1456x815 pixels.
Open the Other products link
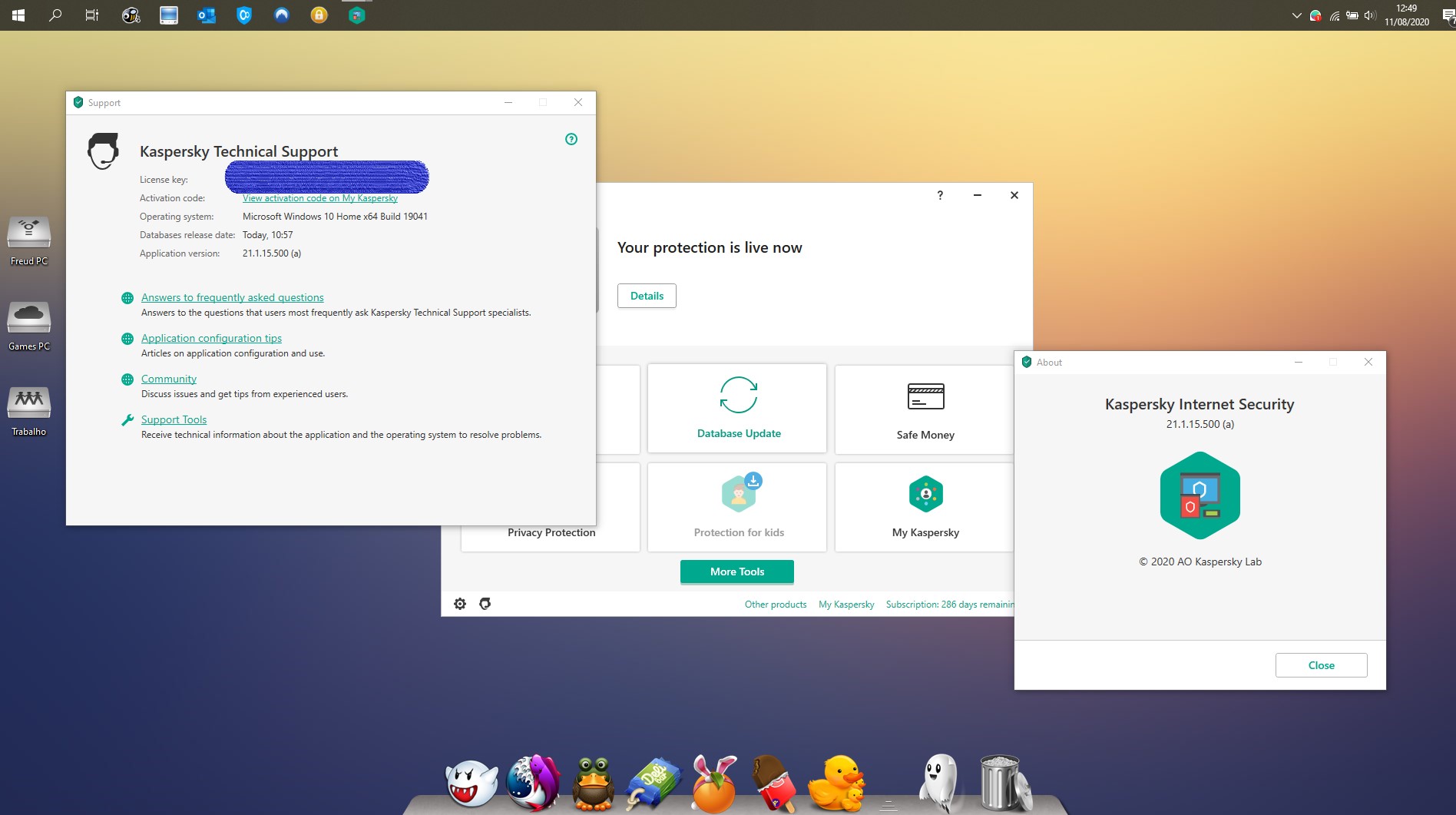tap(776, 605)
